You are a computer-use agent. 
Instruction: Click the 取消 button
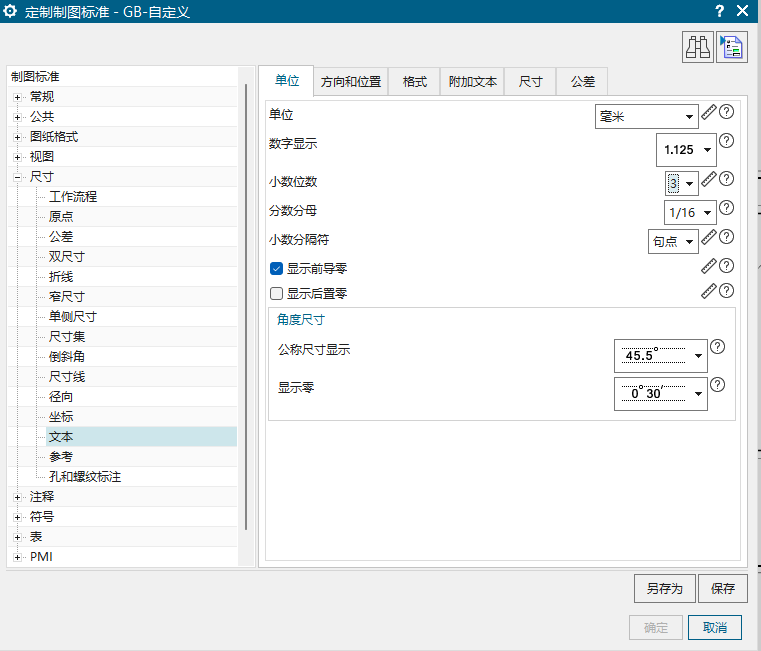click(714, 627)
